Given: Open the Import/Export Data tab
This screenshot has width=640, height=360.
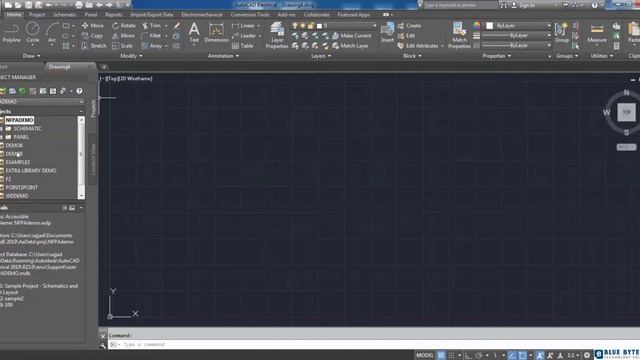Looking at the screenshot, I should 152,15.
